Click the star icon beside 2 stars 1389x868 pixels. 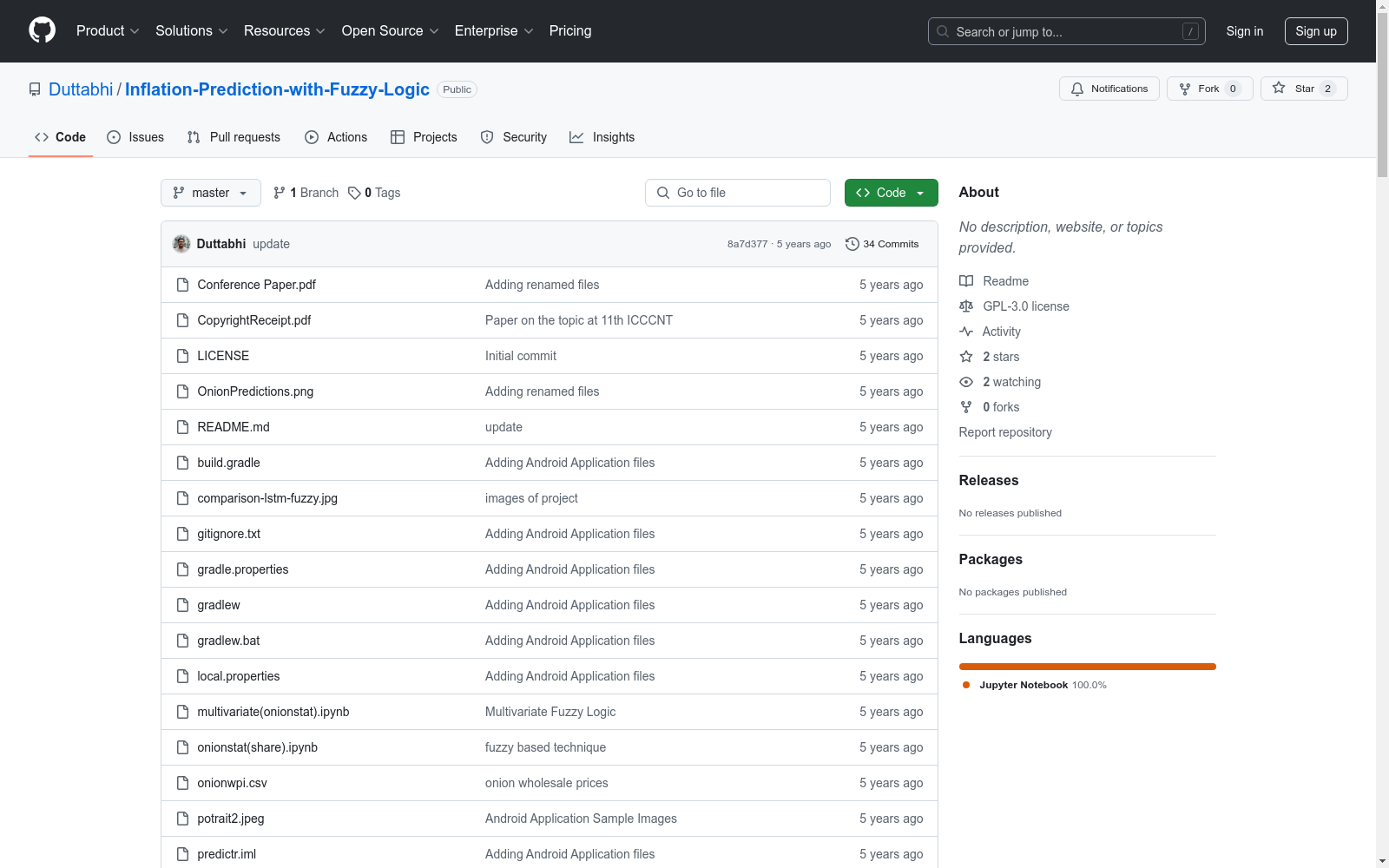tap(966, 357)
